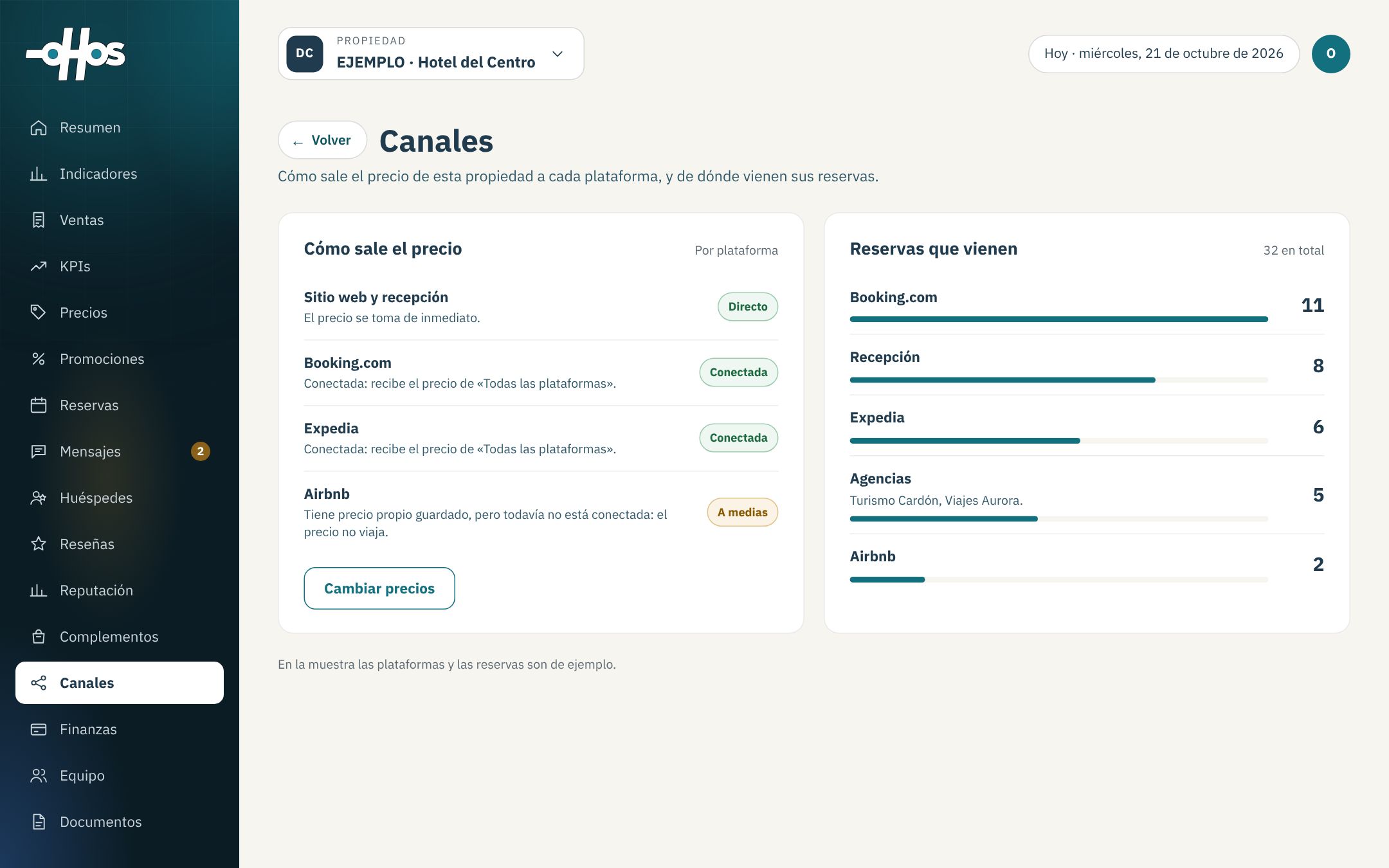Click the Precios tag icon
The width and height of the screenshot is (1389, 868).
(x=39, y=312)
